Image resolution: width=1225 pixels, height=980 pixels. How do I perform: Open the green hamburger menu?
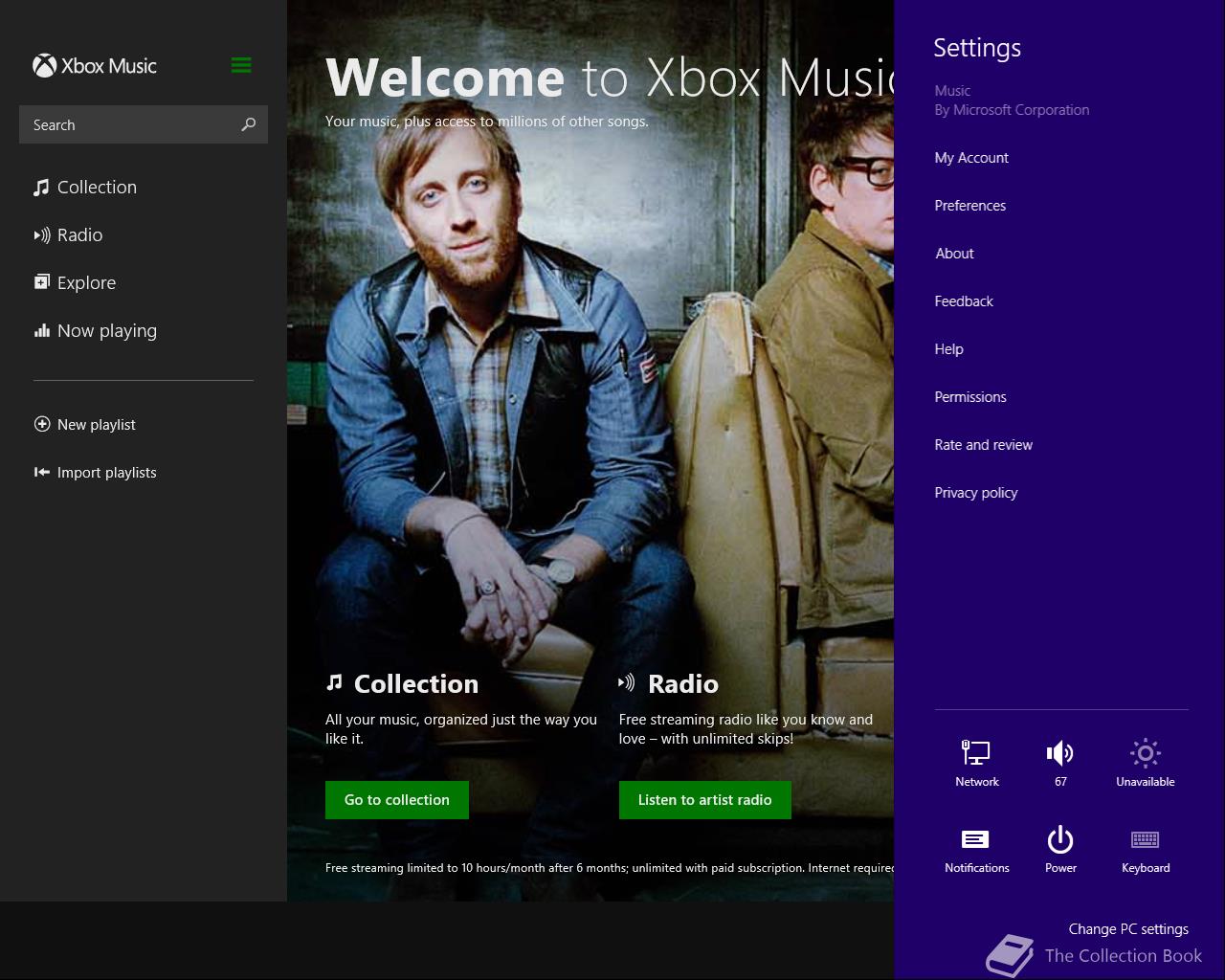pos(241,65)
